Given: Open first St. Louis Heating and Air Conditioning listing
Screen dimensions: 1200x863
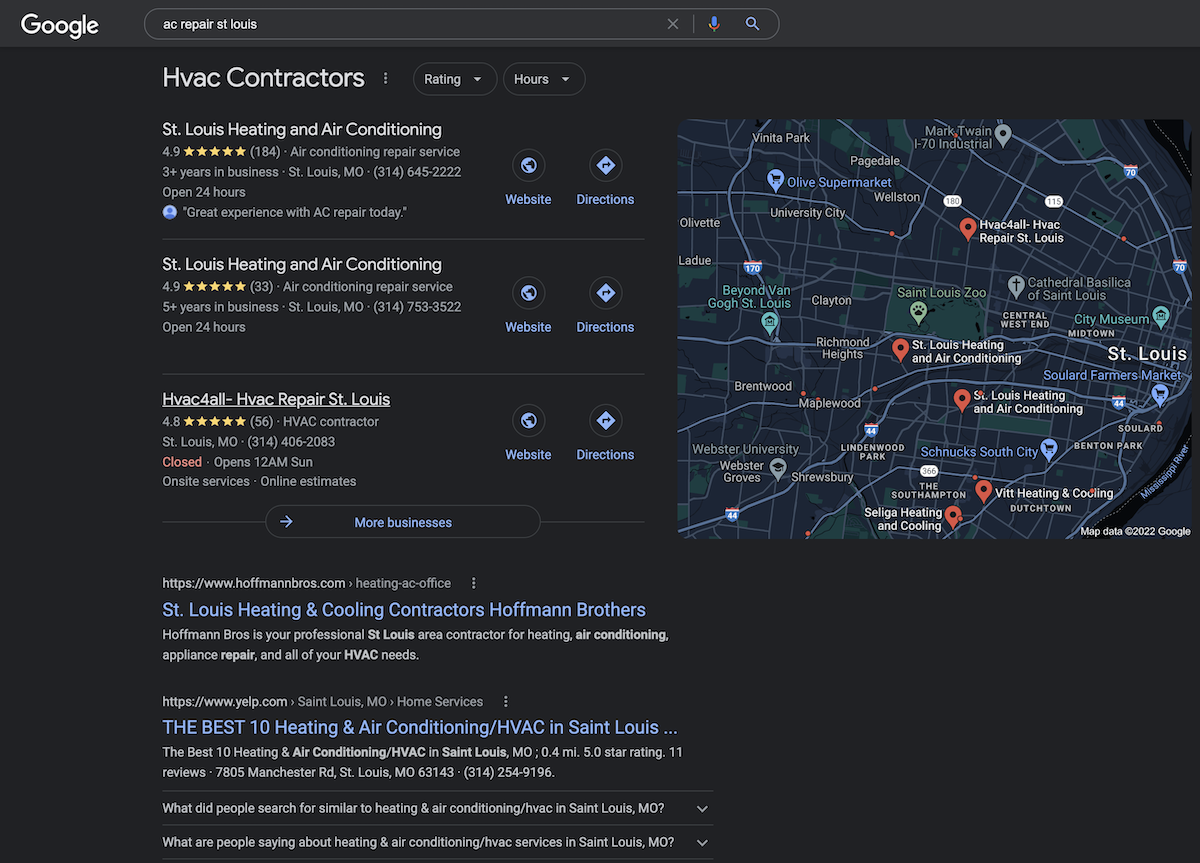Looking at the screenshot, I should click(x=302, y=129).
